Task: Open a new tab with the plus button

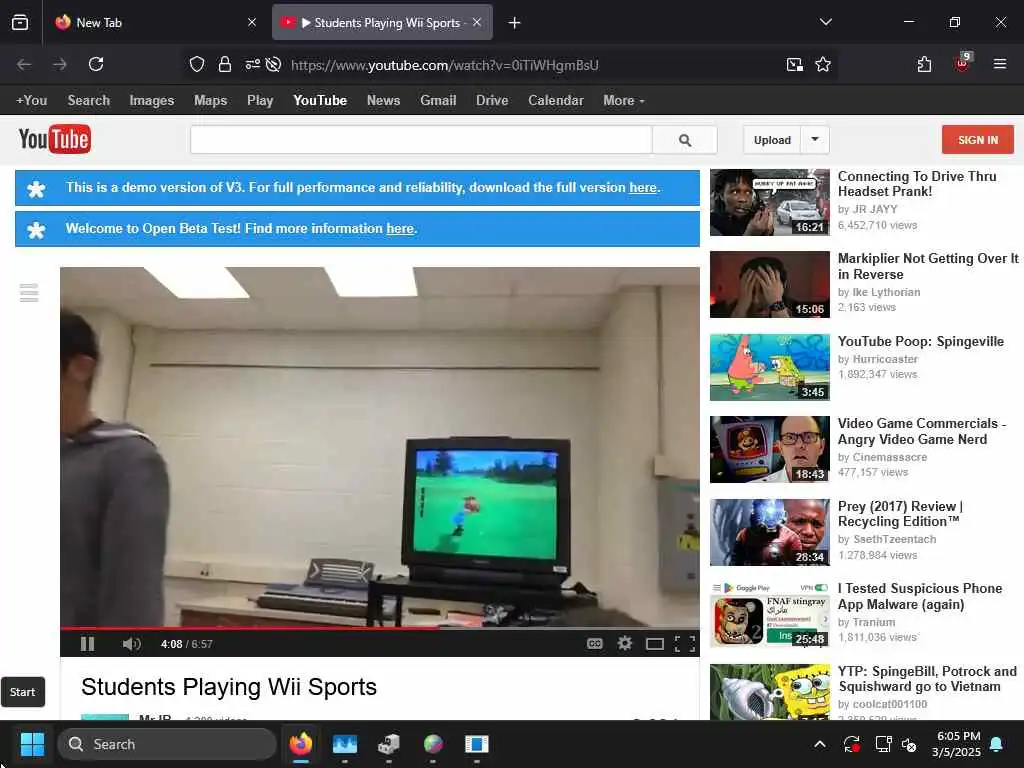Action: click(x=515, y=23)
